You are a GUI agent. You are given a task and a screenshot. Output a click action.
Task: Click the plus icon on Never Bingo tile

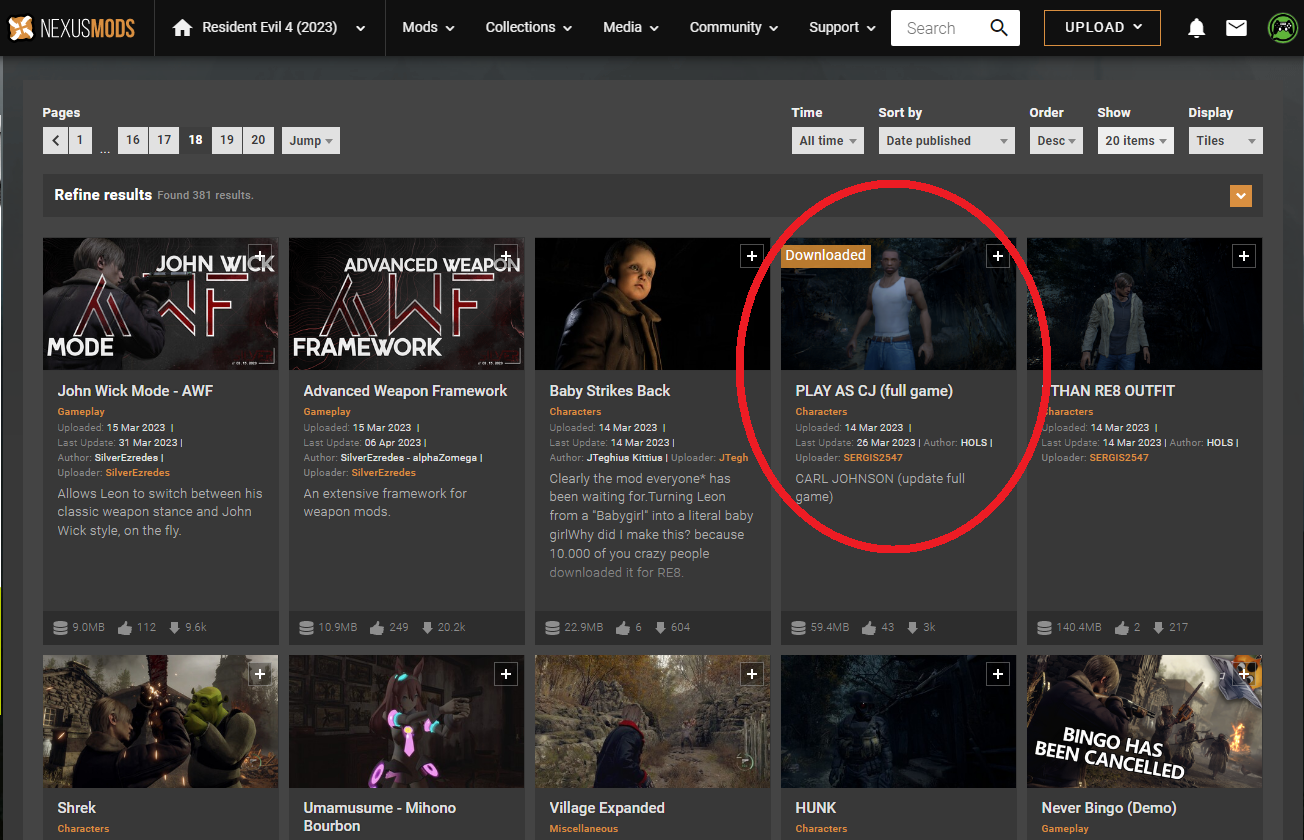[1243, 675]
